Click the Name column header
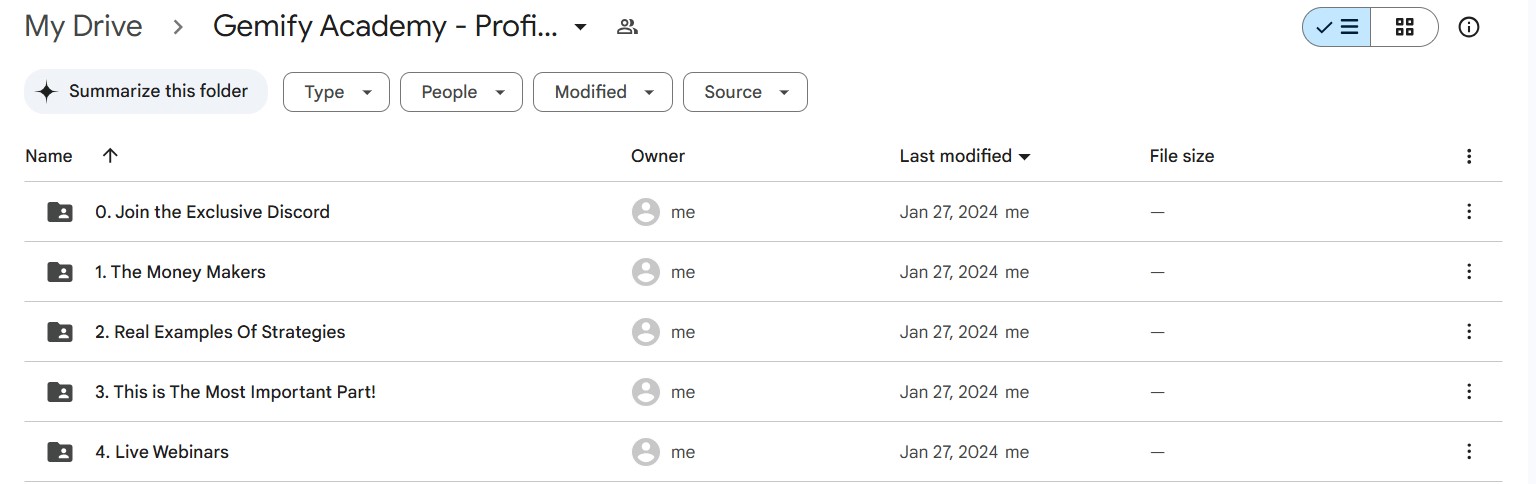Screen dimensions: 1536x484 49,156
